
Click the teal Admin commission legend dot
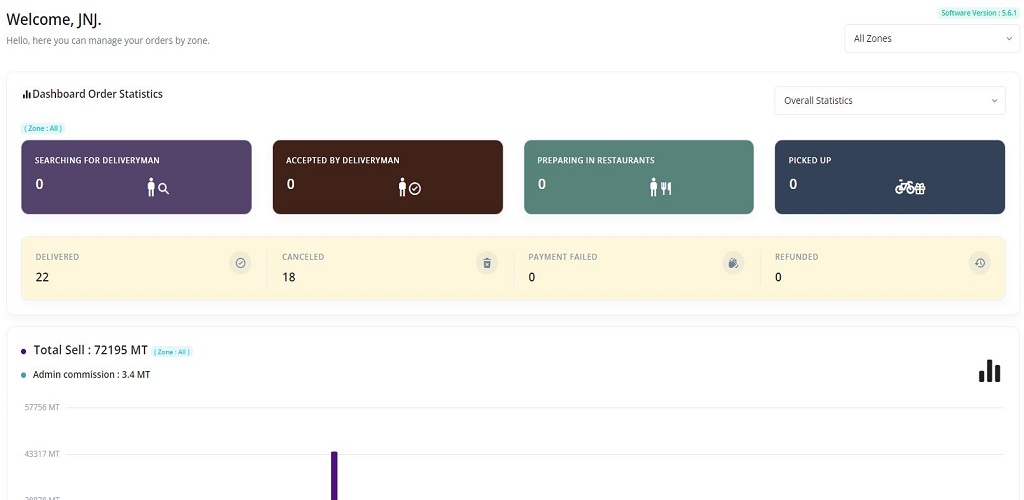[x=24, y=375]
